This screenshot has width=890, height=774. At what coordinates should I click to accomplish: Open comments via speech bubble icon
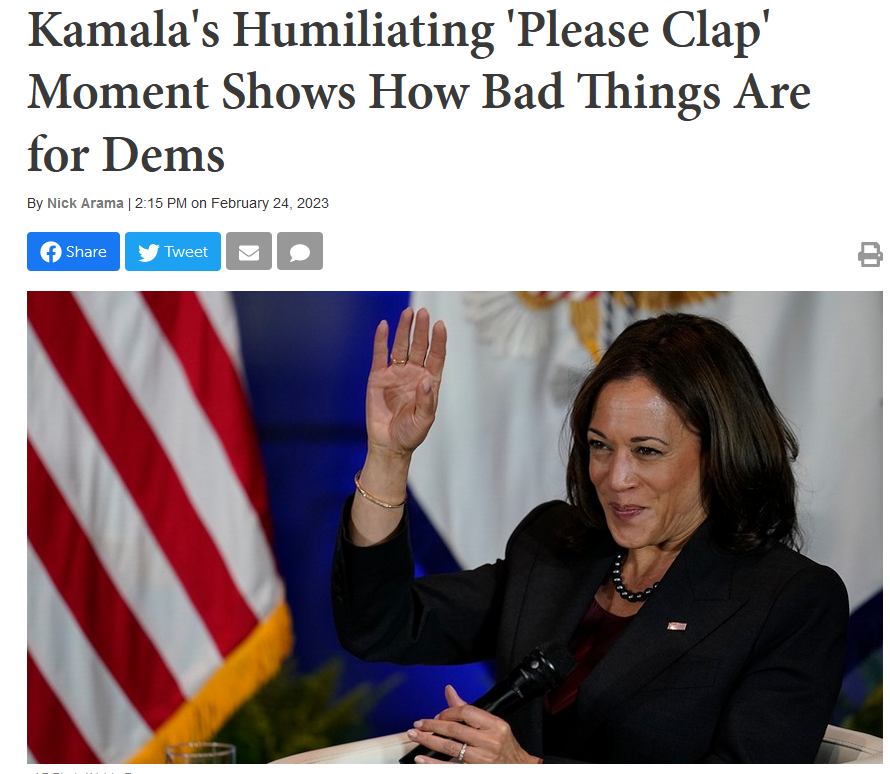pyautogui.click(x=300, y=251)
